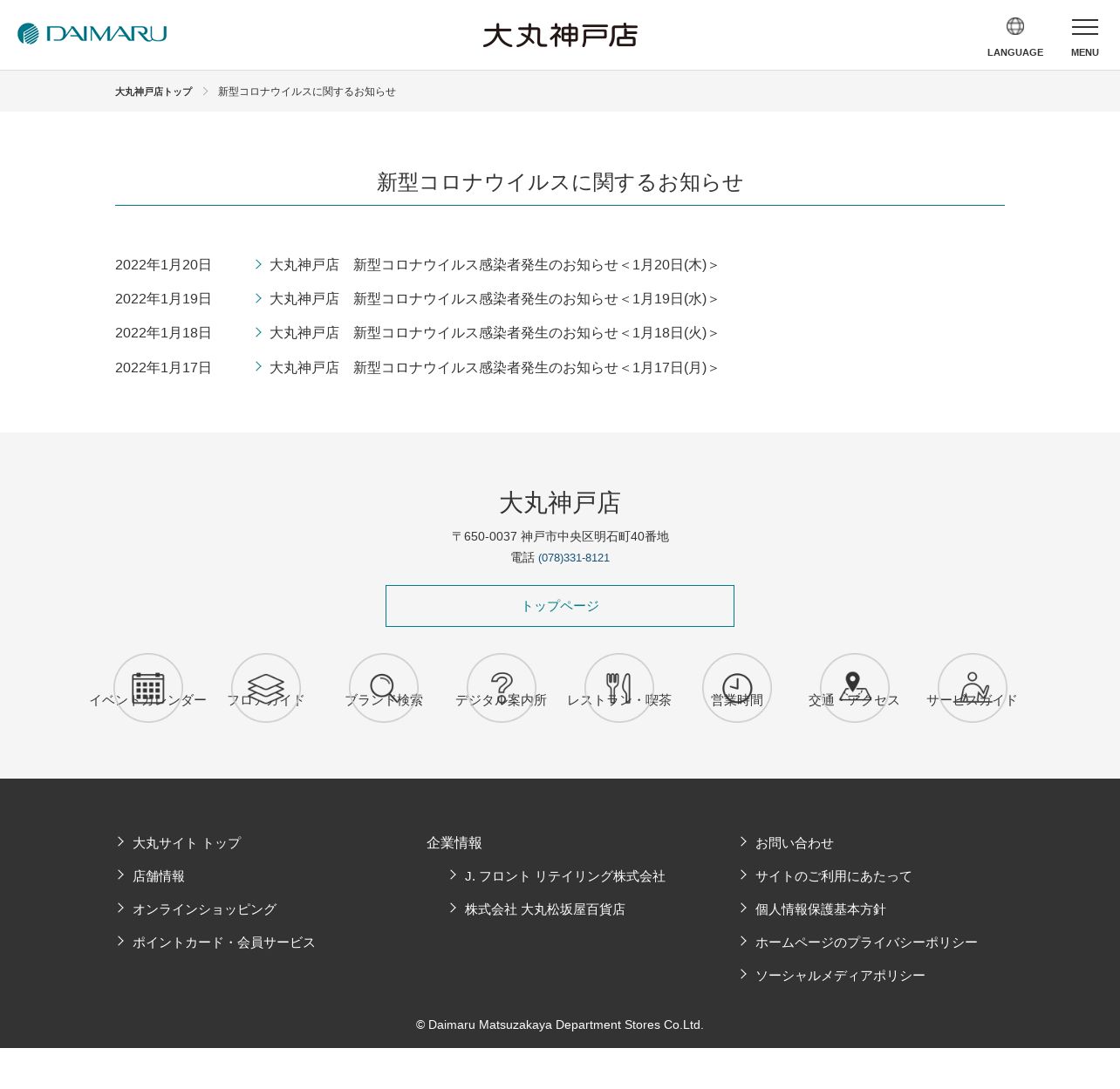Image resolution: width=1120 pixels, height=1089 pixels.
Task: Open the Access map pin icon
Action: click(855, 688)
